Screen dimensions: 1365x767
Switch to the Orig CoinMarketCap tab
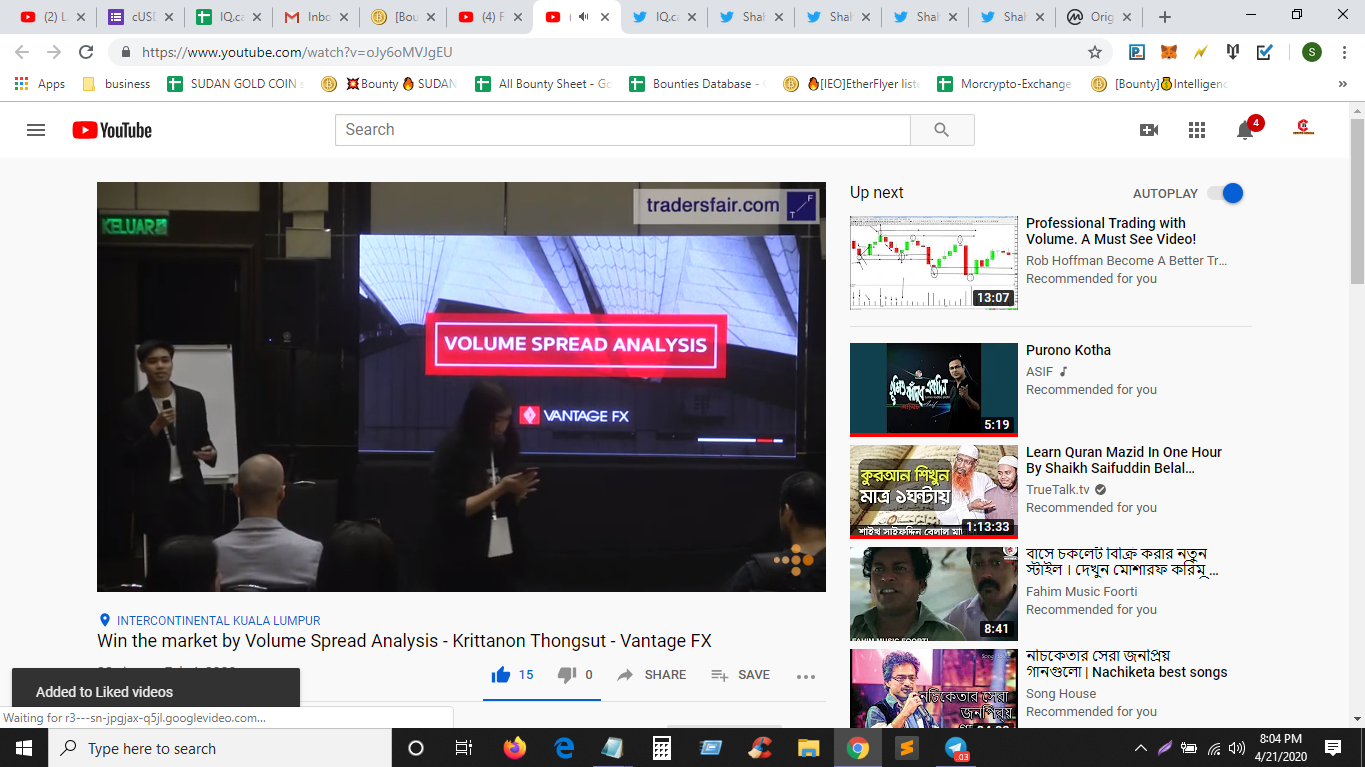pyautogui.click(x=1099, y=17)
